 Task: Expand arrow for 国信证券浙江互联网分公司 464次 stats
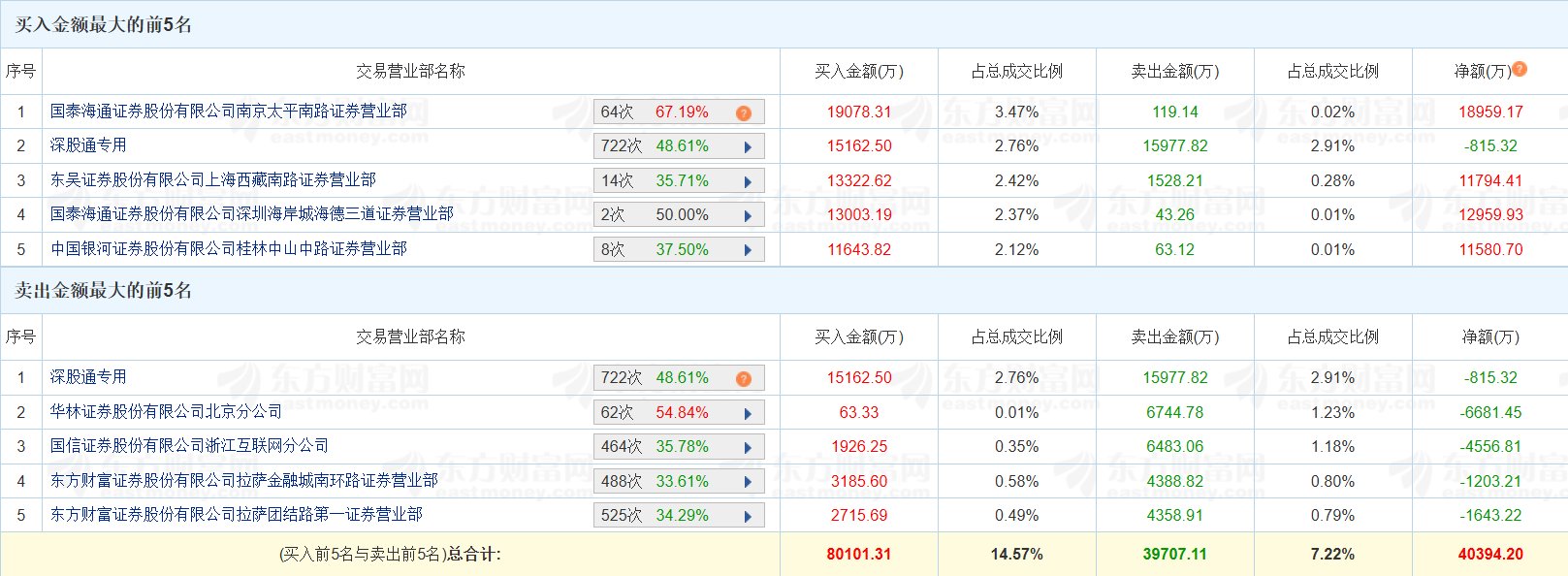tap(748, 448)
